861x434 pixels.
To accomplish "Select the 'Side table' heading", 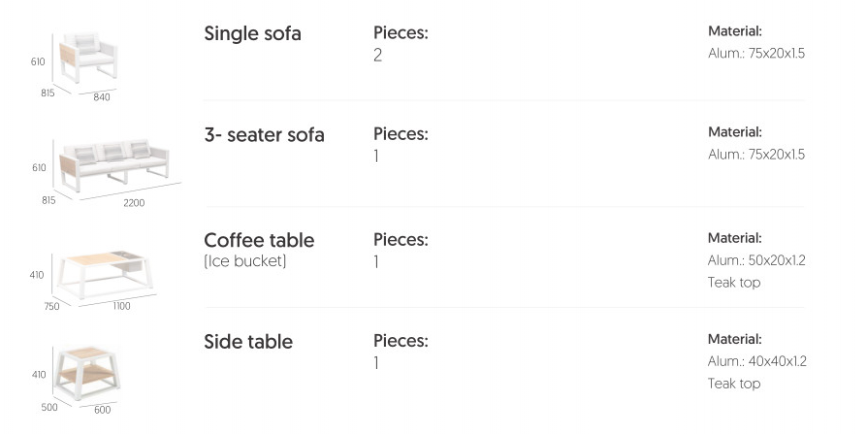I will point(248,342).
